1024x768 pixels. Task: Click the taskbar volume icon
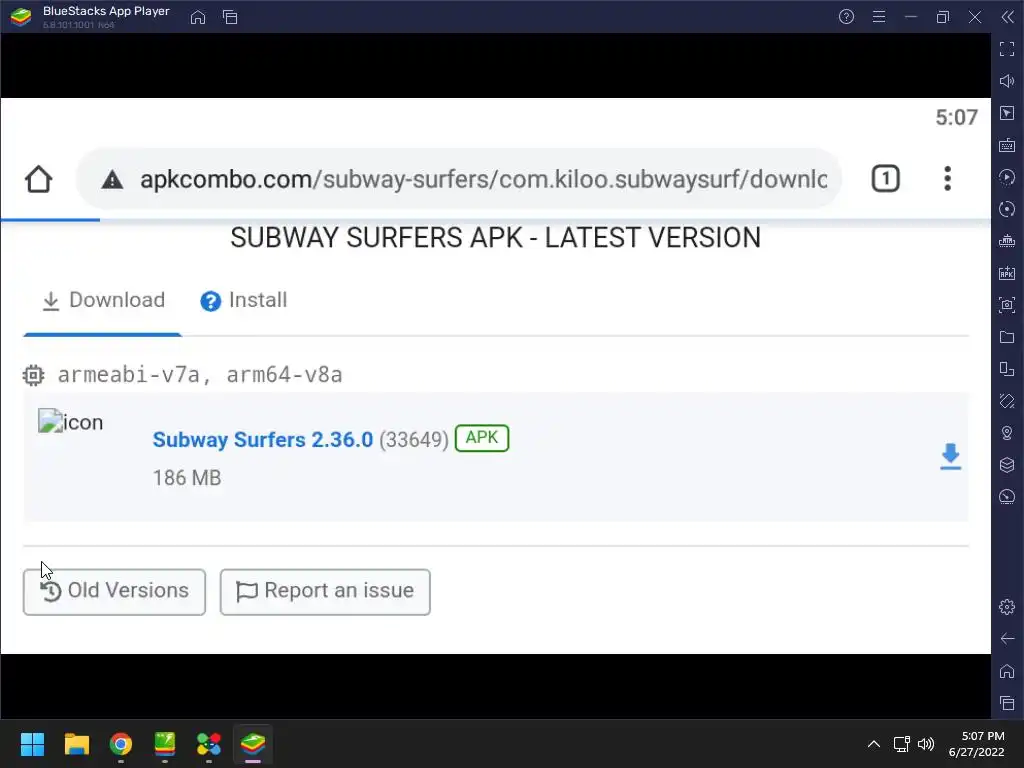pyautogui.click(x=925, y=744)
